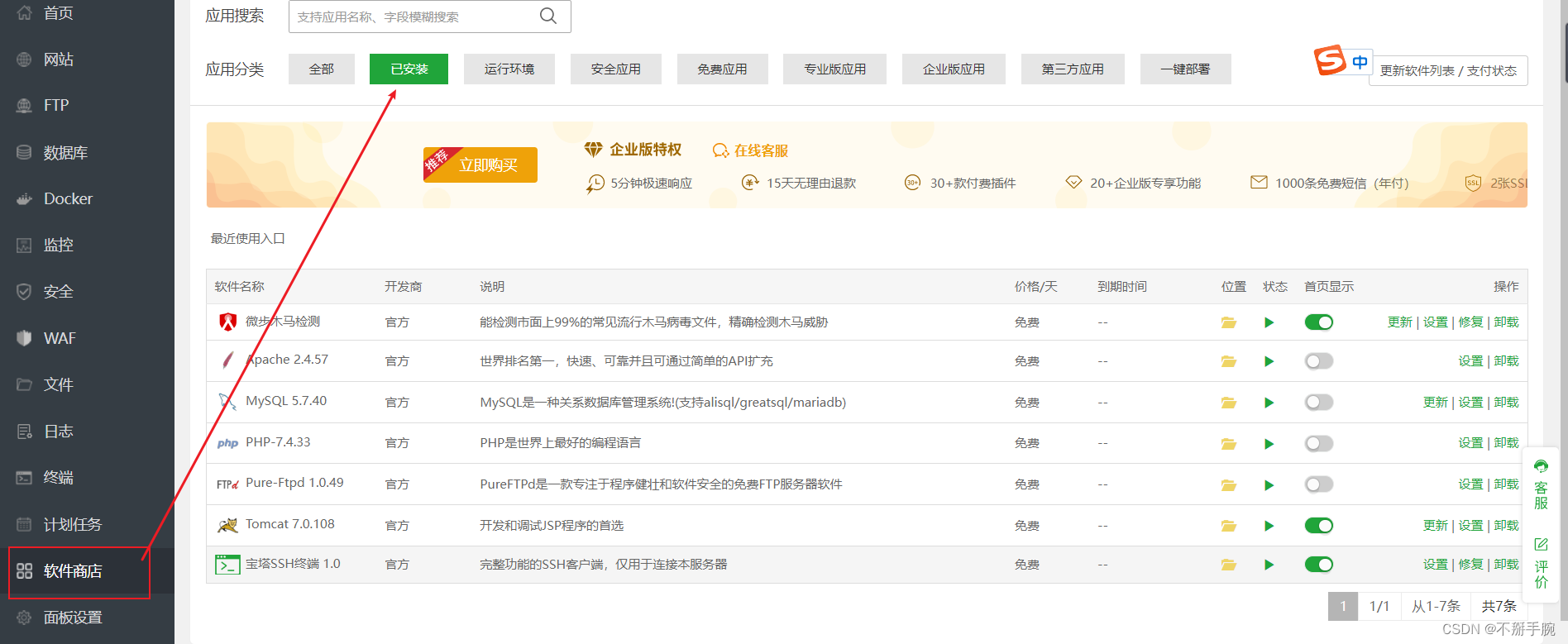Click 卸载 link for PHP-7.4.33

(1507, 443)
